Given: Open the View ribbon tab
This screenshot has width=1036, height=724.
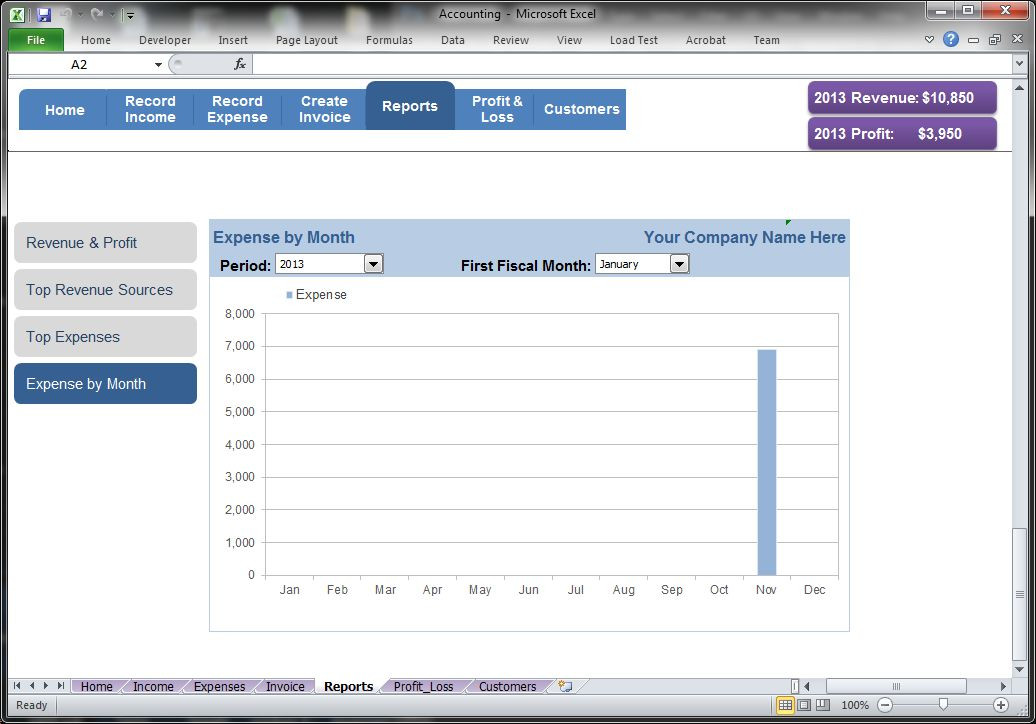Looking at the screenshot, I should (569, 40).
